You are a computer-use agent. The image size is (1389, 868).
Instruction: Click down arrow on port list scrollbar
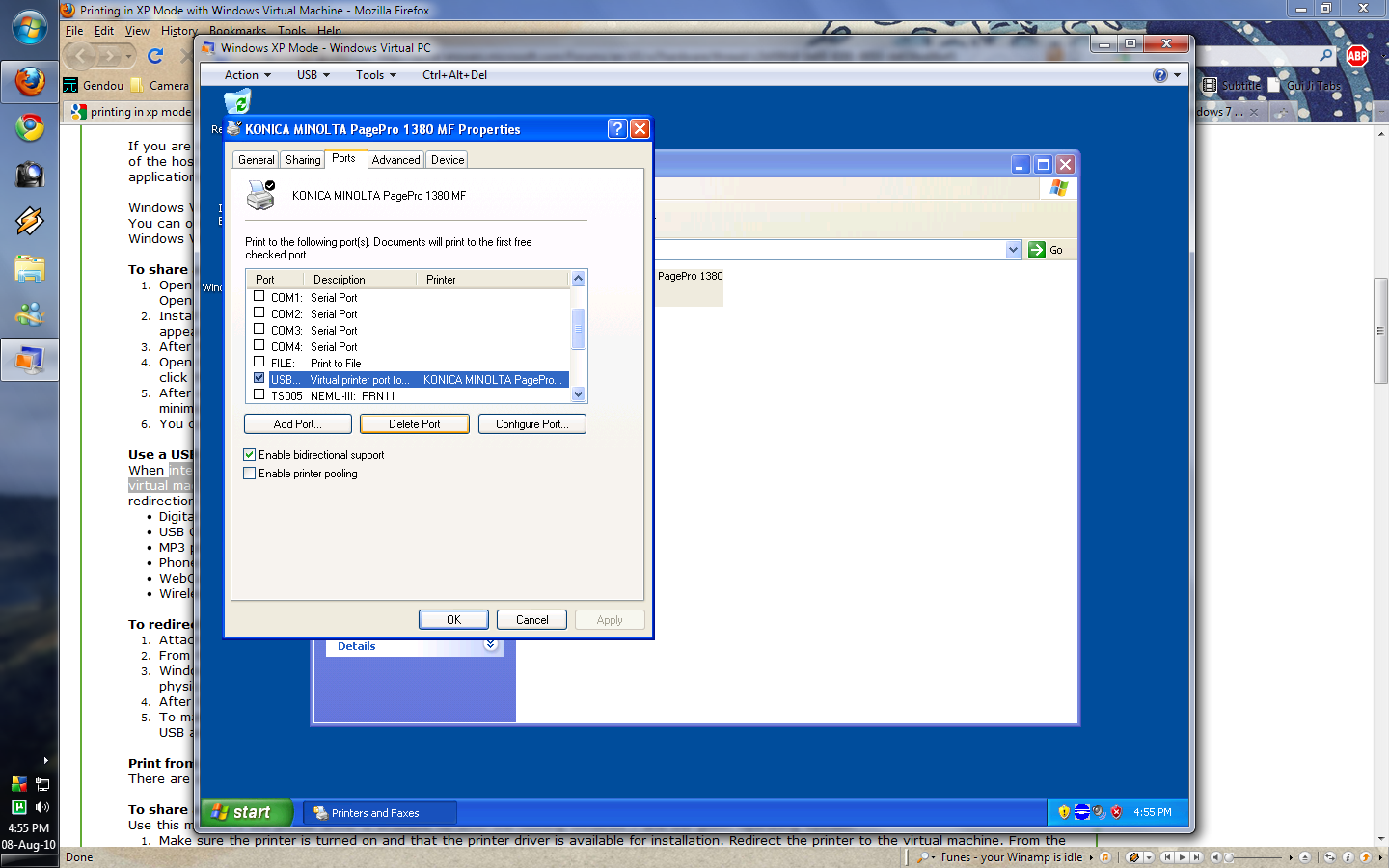579,394
